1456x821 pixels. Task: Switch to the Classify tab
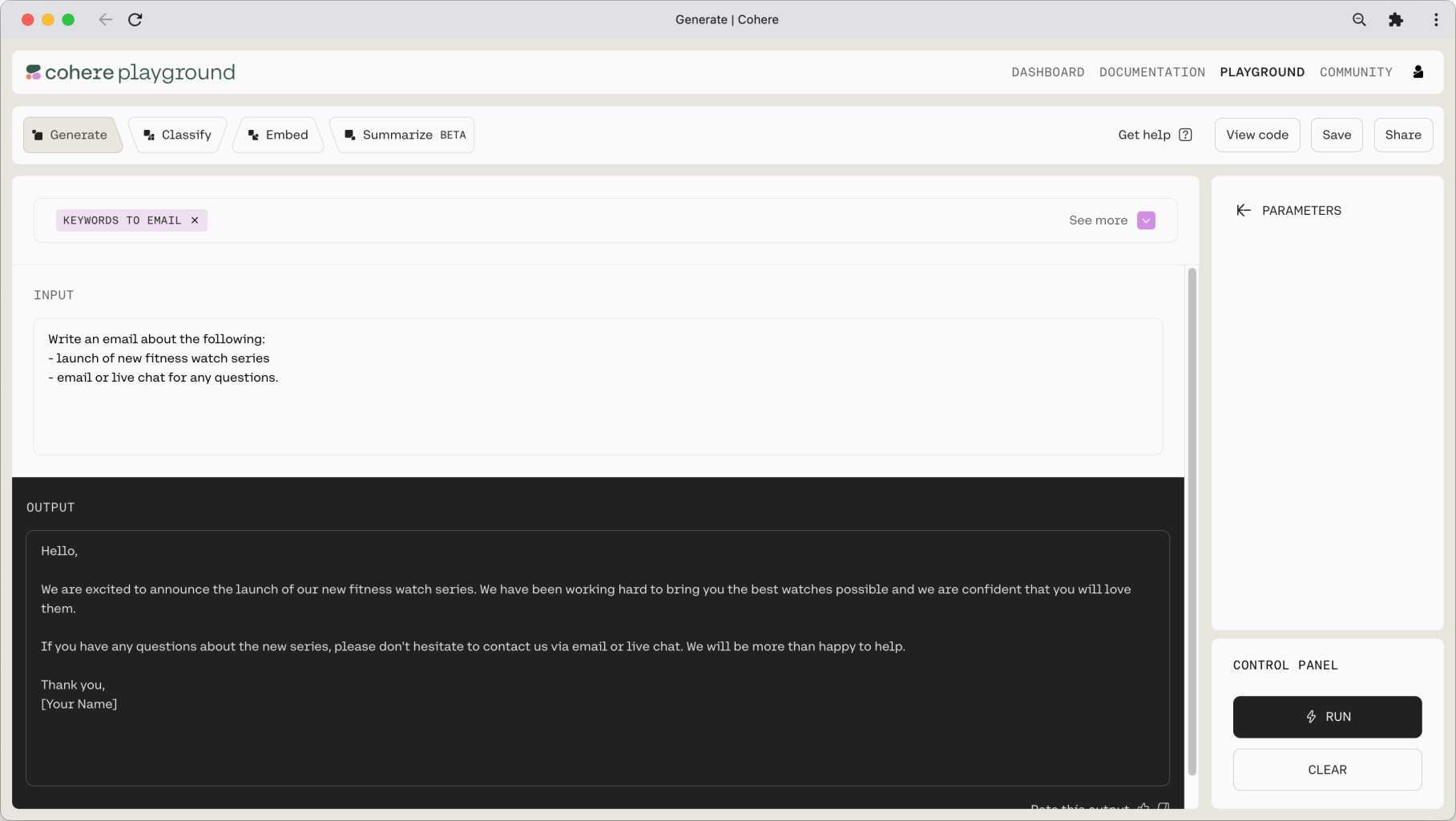tap(178, 135)
